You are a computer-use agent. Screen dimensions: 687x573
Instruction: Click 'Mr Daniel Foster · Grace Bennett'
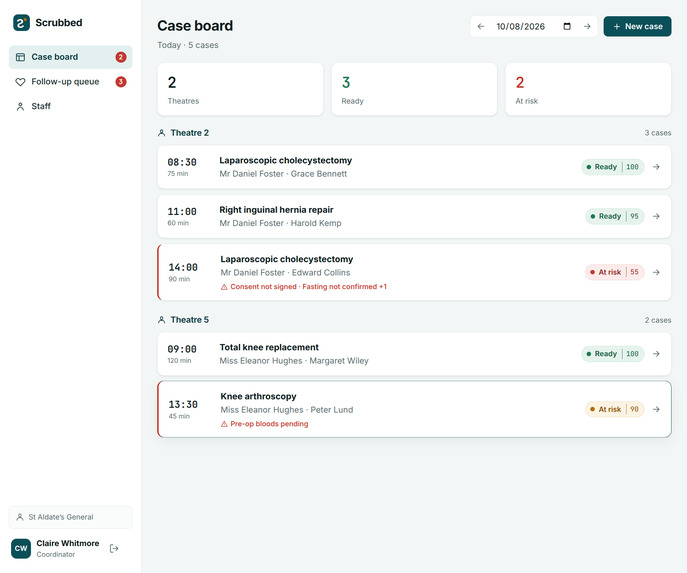283,174
